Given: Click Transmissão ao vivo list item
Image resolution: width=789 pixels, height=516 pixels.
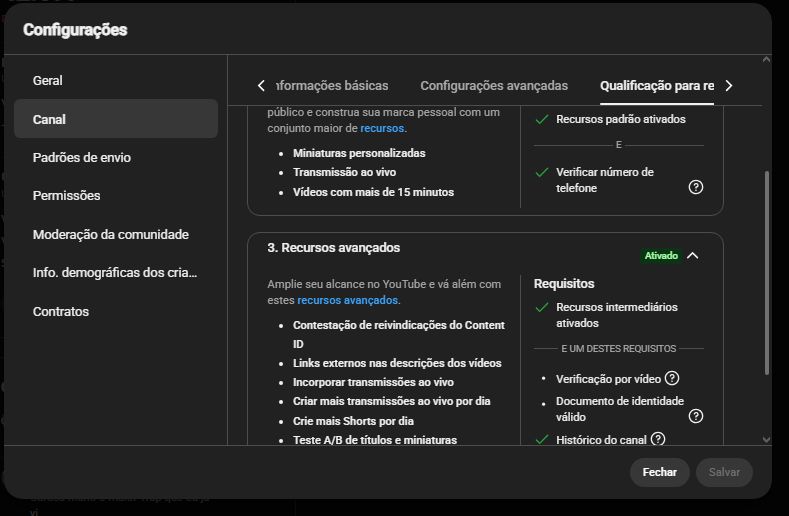Looking at the screenshot, I should (345, 172).
